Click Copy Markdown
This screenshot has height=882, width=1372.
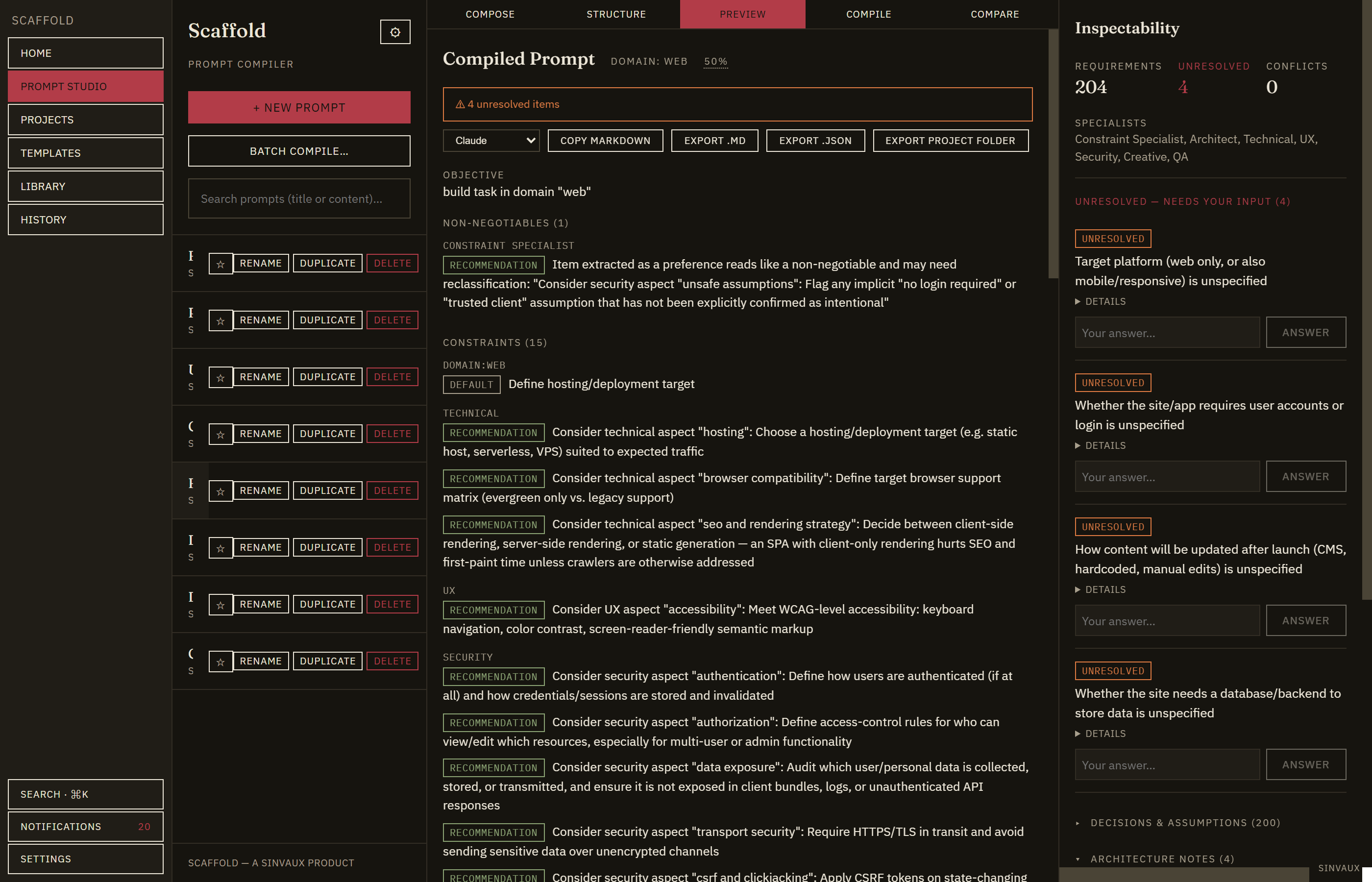605,140
